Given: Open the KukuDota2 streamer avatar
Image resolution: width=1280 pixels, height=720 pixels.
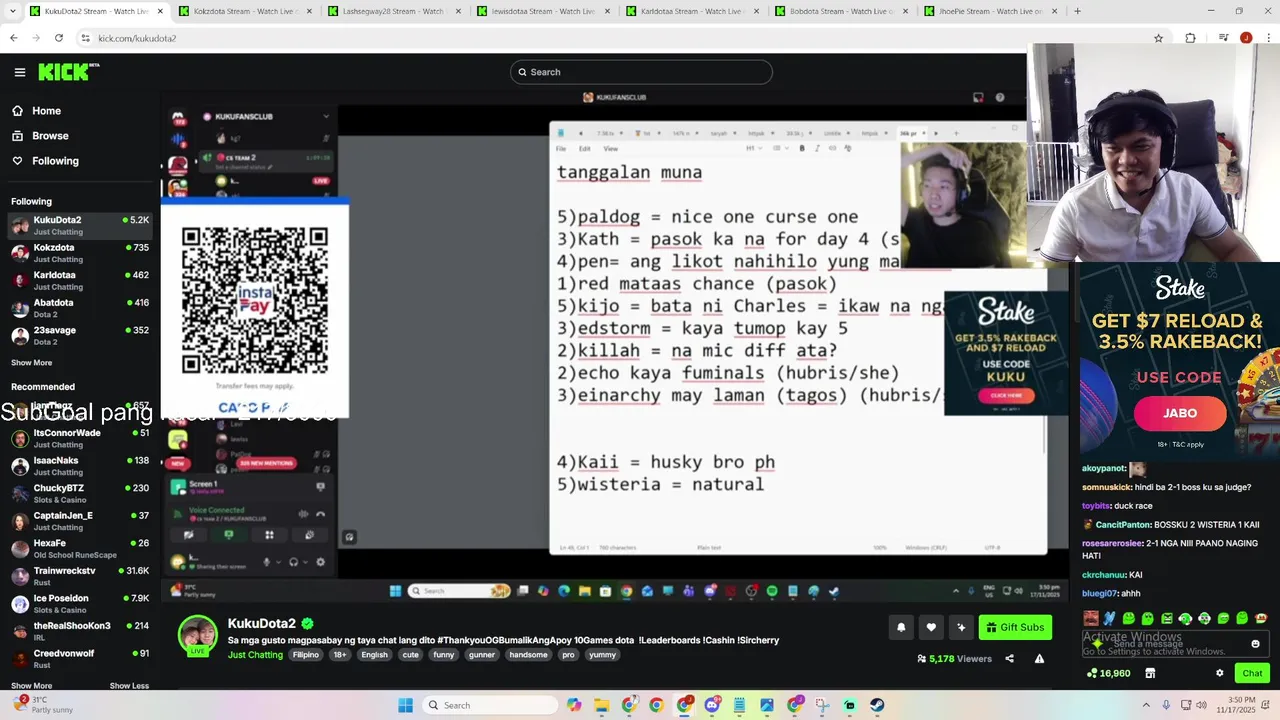Looking at the screenshot, I should (x=198, y=636).
